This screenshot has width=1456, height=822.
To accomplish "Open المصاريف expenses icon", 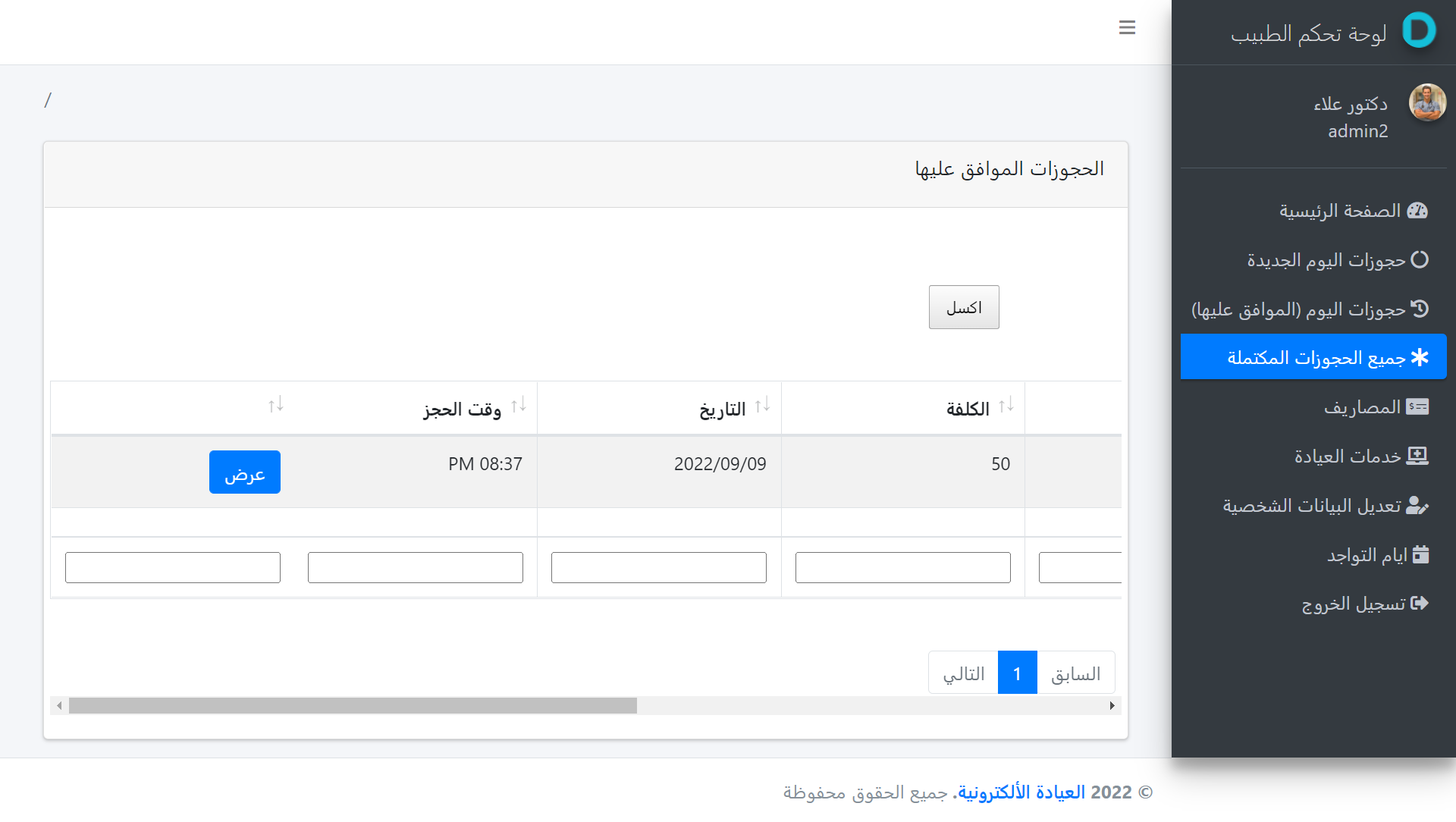I will click(1417, 407).
